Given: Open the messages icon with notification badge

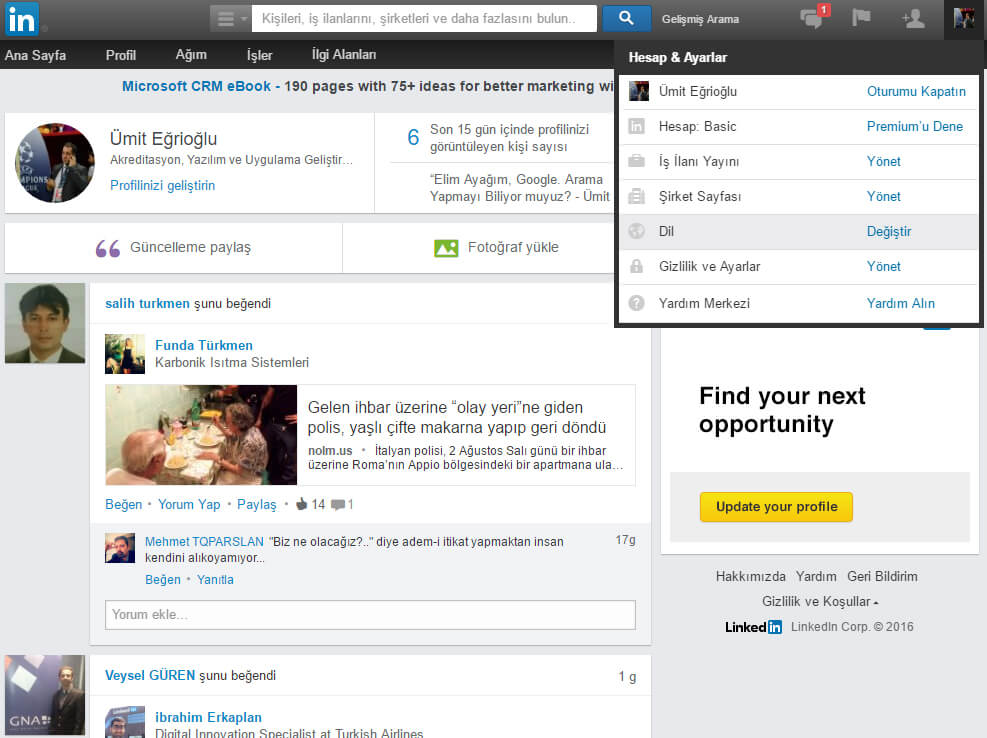Looking at the screenshot, I should tap(814, 18).
